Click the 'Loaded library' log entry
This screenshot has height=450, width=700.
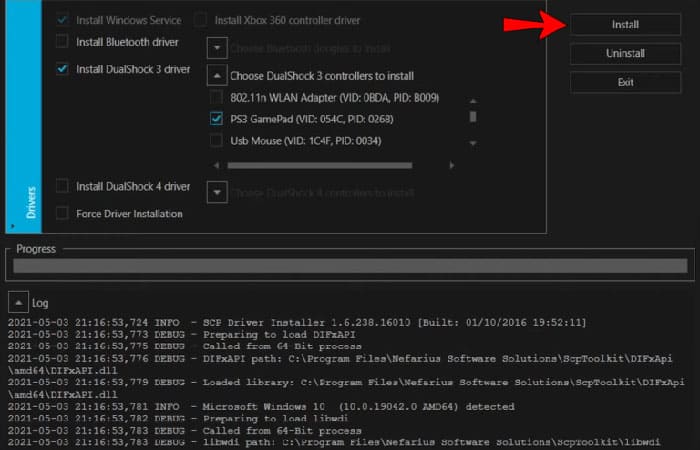coord(346,388)
